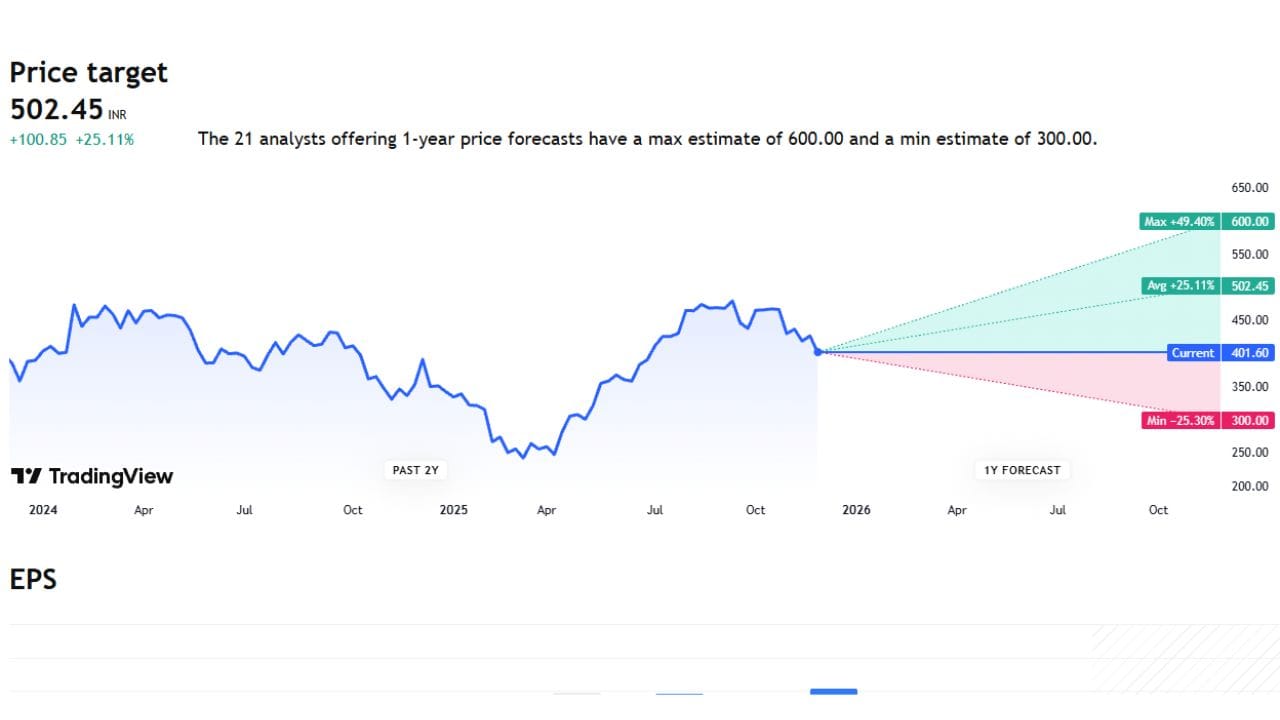Click the 2024 time axis label
This screenshot has height=720, width=1280.
coord(43,510)
